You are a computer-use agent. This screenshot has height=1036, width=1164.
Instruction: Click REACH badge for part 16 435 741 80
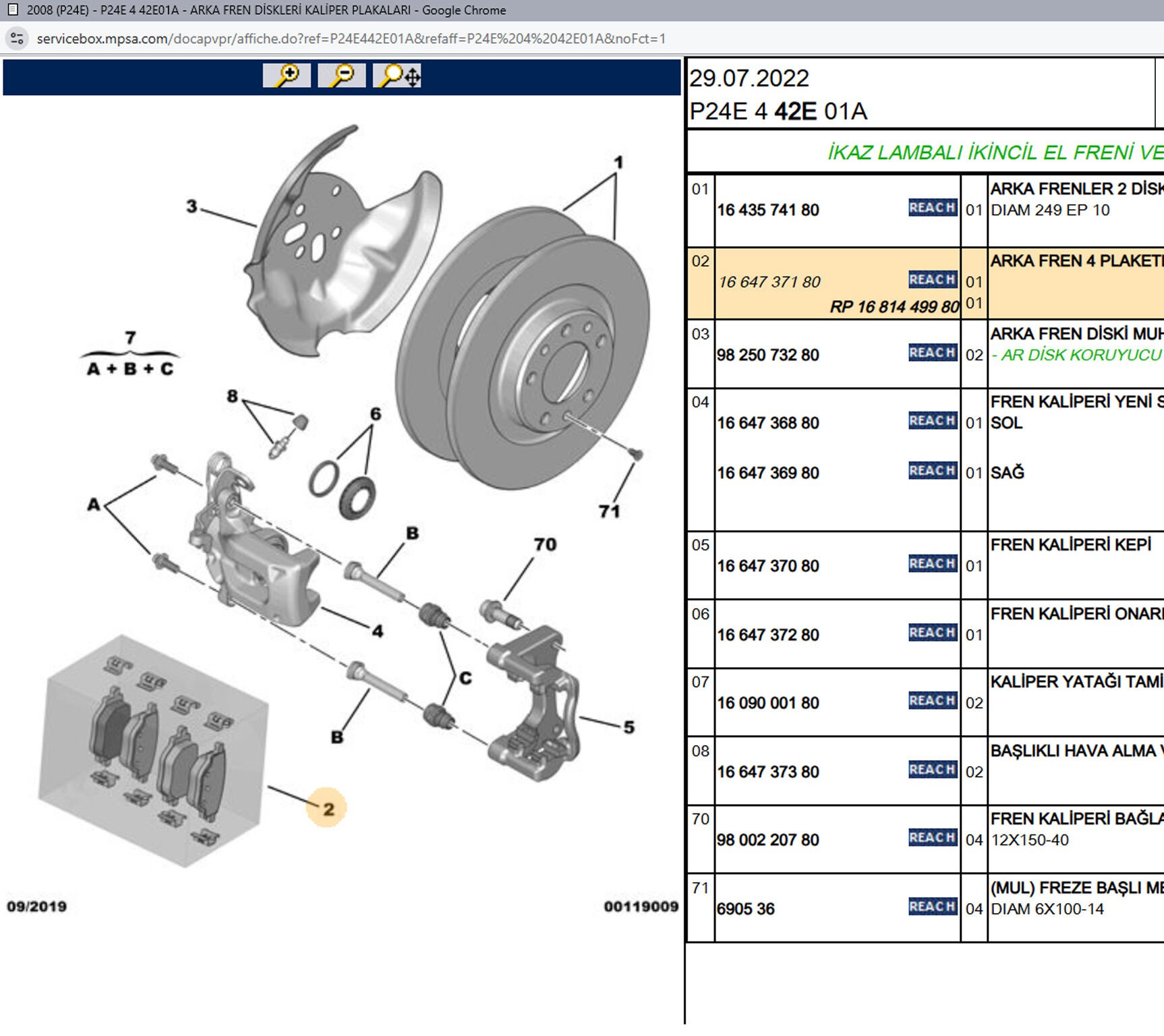[932, 208]
